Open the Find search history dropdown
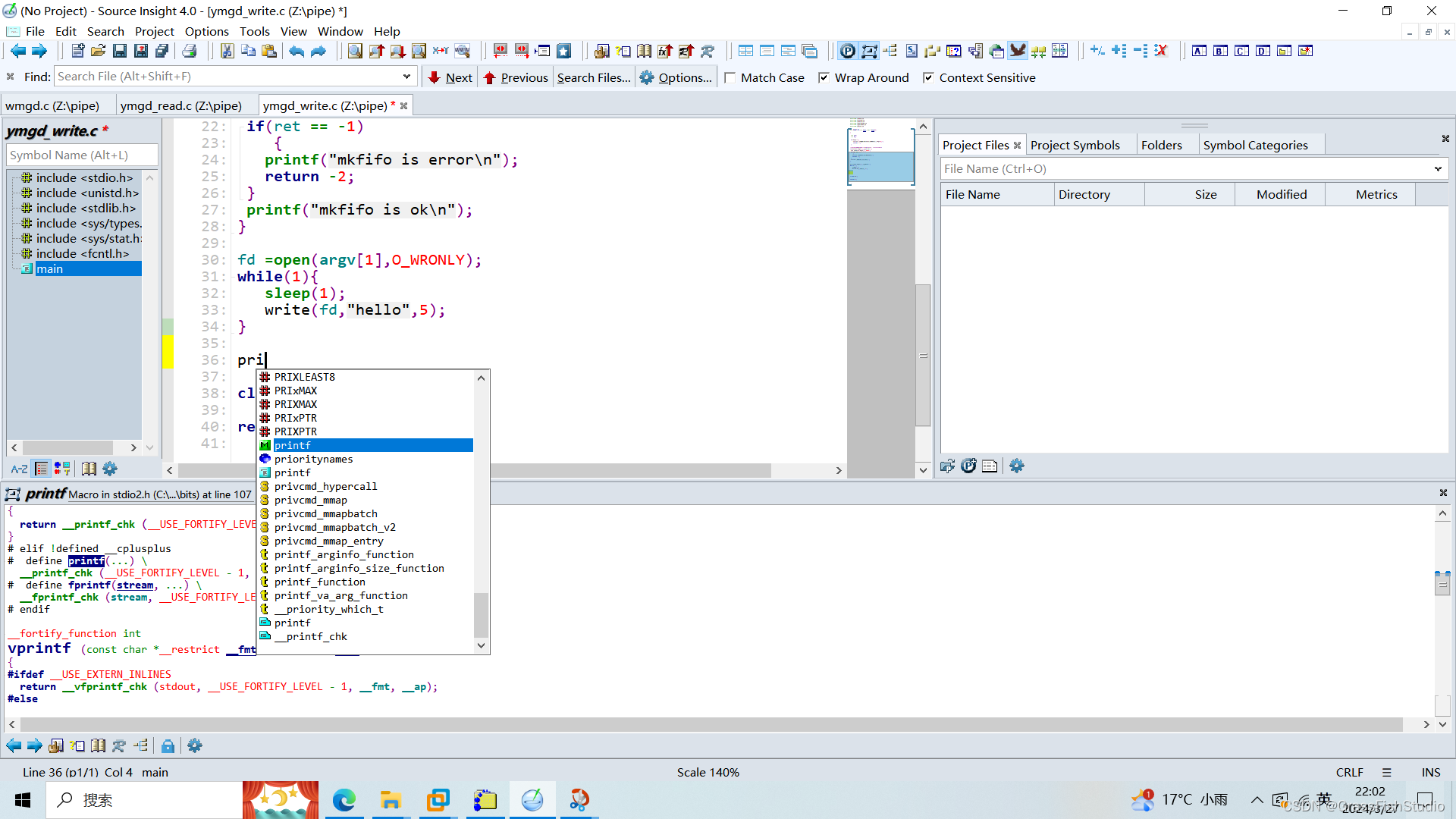1456x819 pixels. click(407, 76)
